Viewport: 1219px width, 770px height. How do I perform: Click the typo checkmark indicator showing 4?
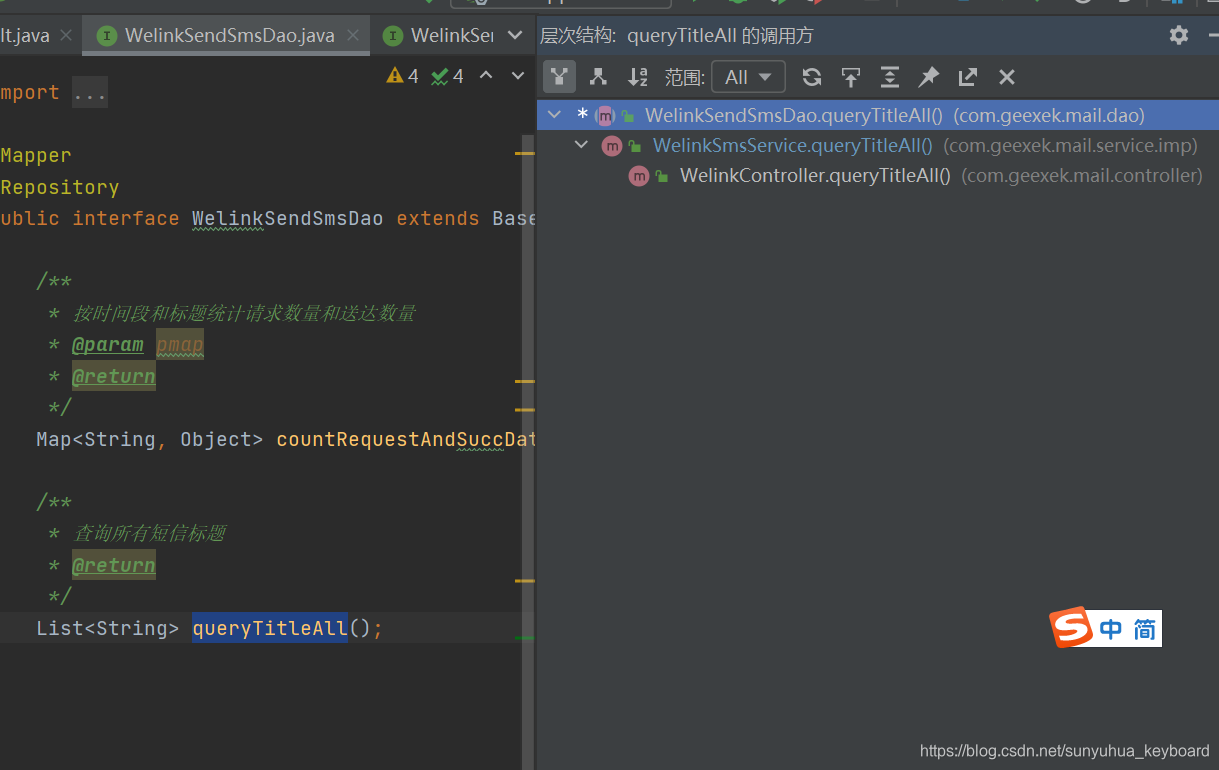point(447,76)
